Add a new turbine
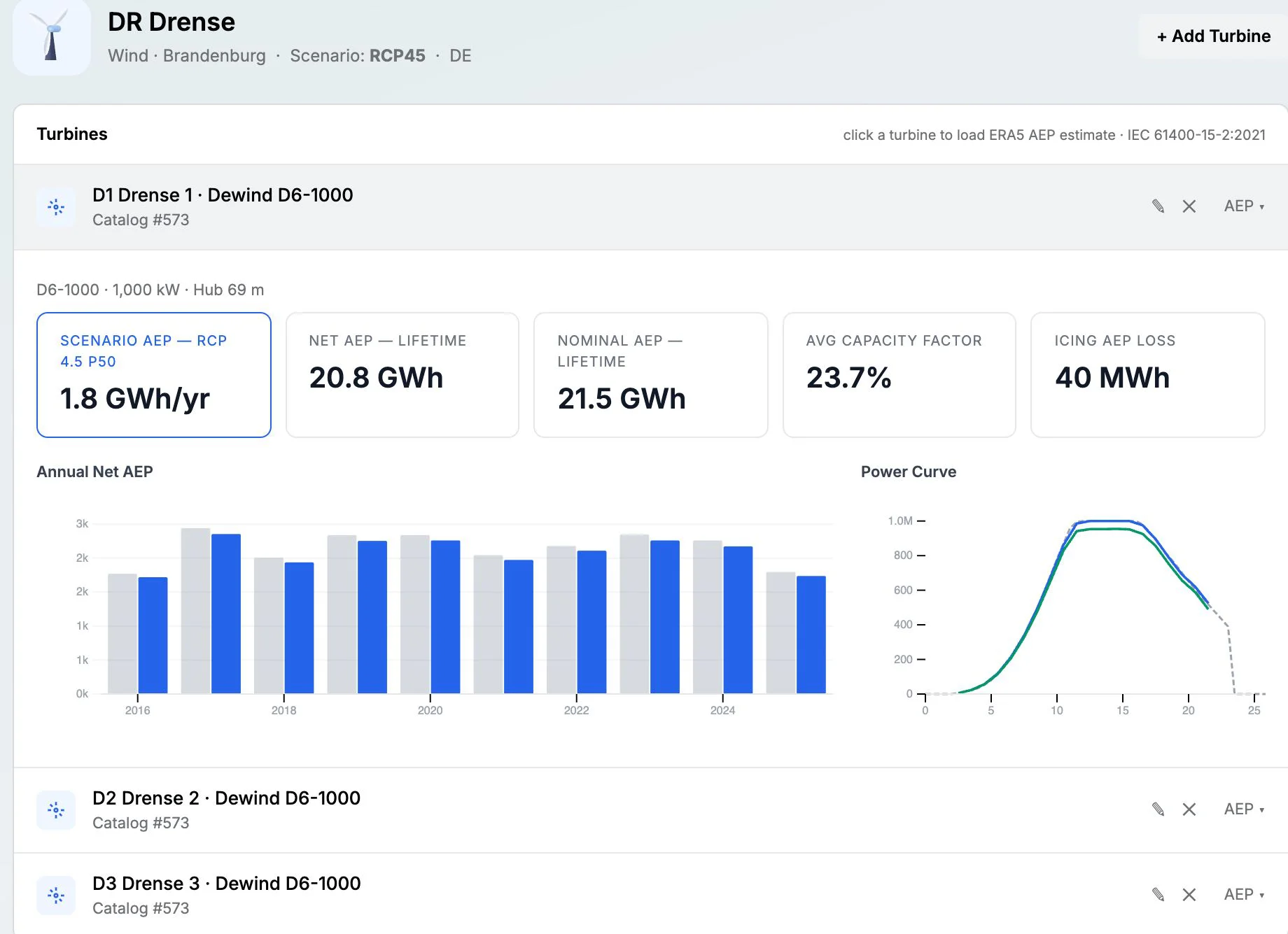1288x934 pixels. pyautogui.click(x=1214, y=36)
